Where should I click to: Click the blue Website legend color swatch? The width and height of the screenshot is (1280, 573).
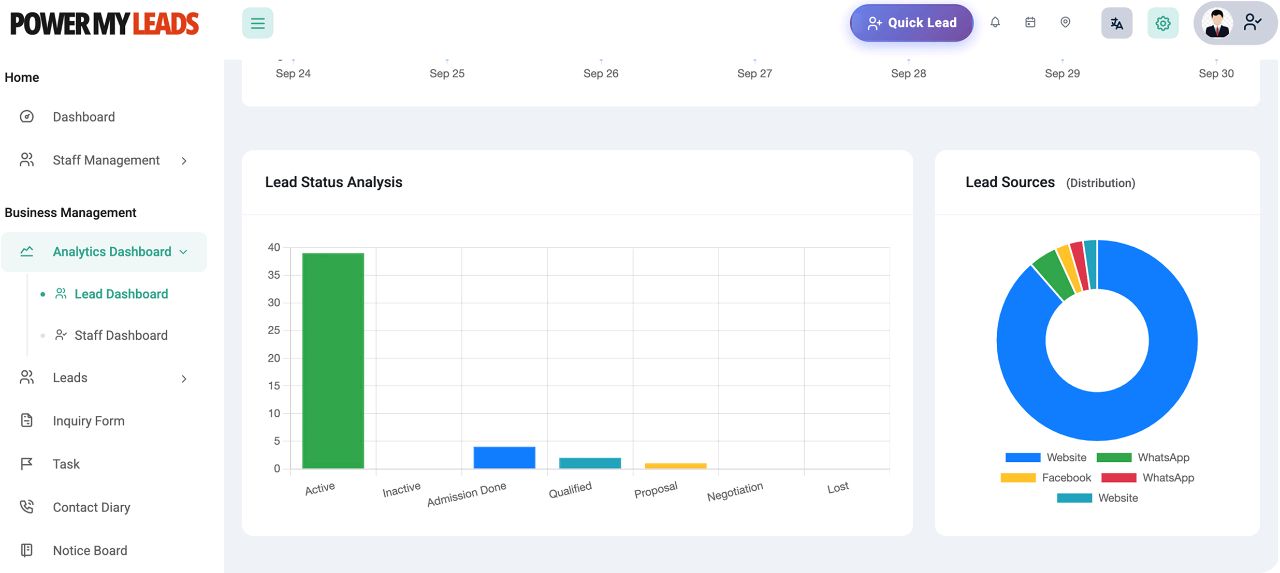pyautogui.click(x=1022, y=458)
